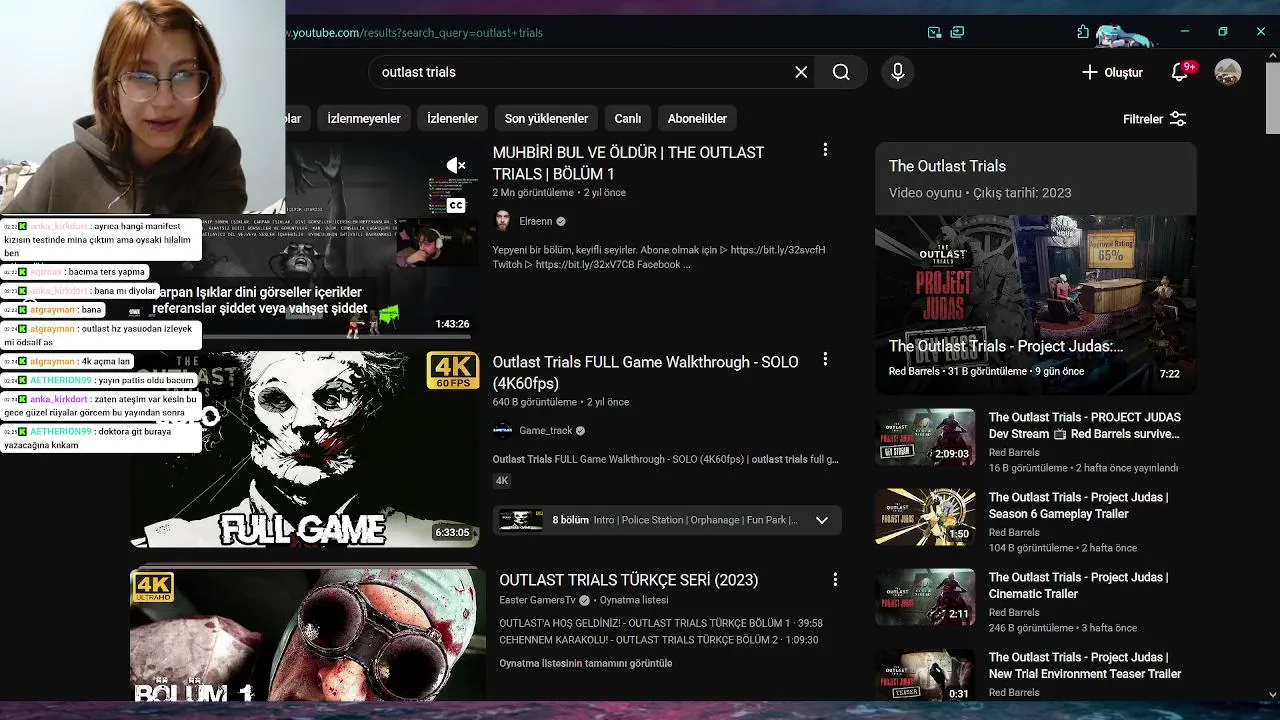
Task: Open OUTLAST TRIALS TÜRKÇE SERİ playlist title
Action: point(629,580)
